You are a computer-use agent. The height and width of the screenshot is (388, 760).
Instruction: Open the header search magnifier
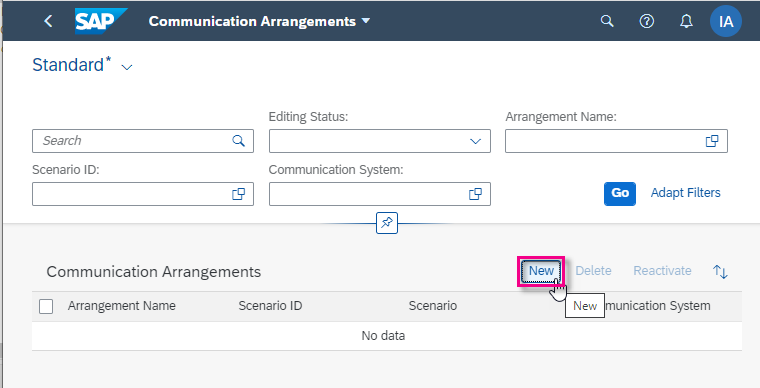pos(607,21)
